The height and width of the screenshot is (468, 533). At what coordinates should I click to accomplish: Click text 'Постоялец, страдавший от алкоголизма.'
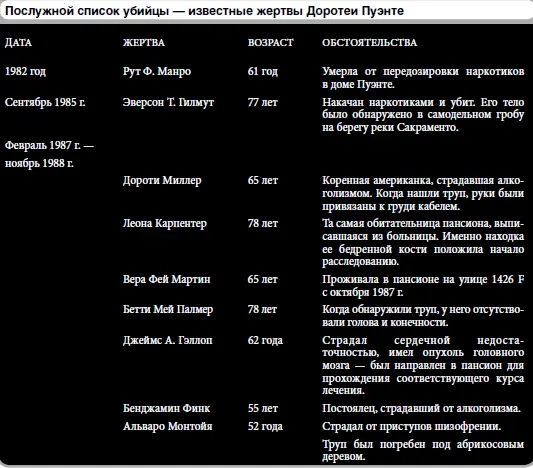422,408
